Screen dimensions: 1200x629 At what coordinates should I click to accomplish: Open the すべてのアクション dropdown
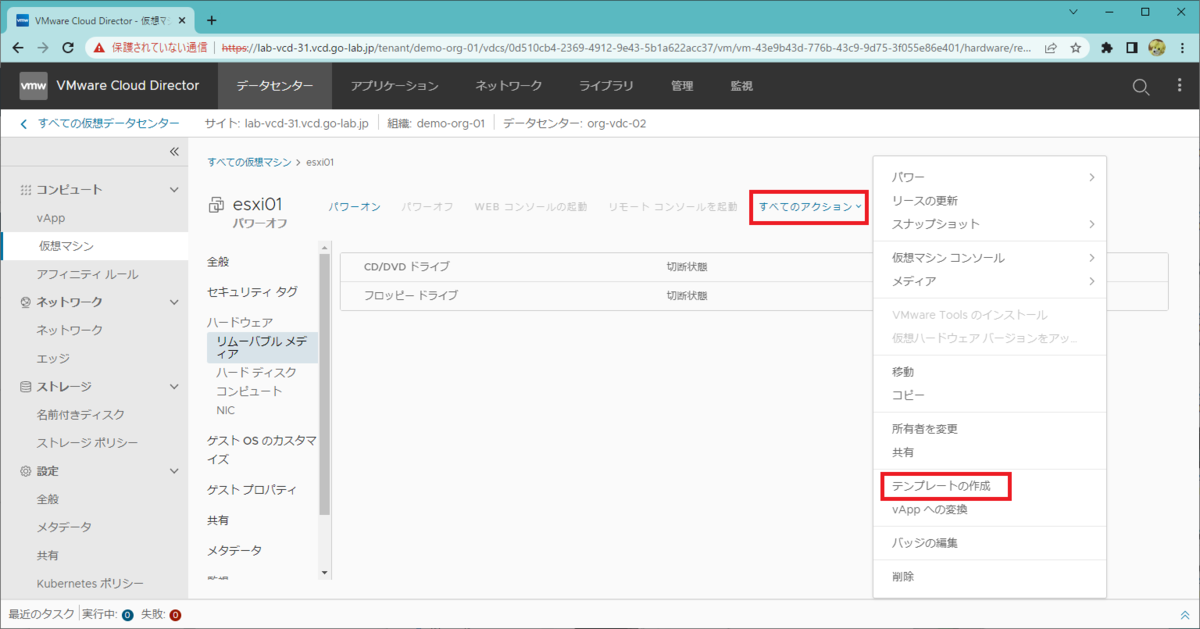coord(809,206)
